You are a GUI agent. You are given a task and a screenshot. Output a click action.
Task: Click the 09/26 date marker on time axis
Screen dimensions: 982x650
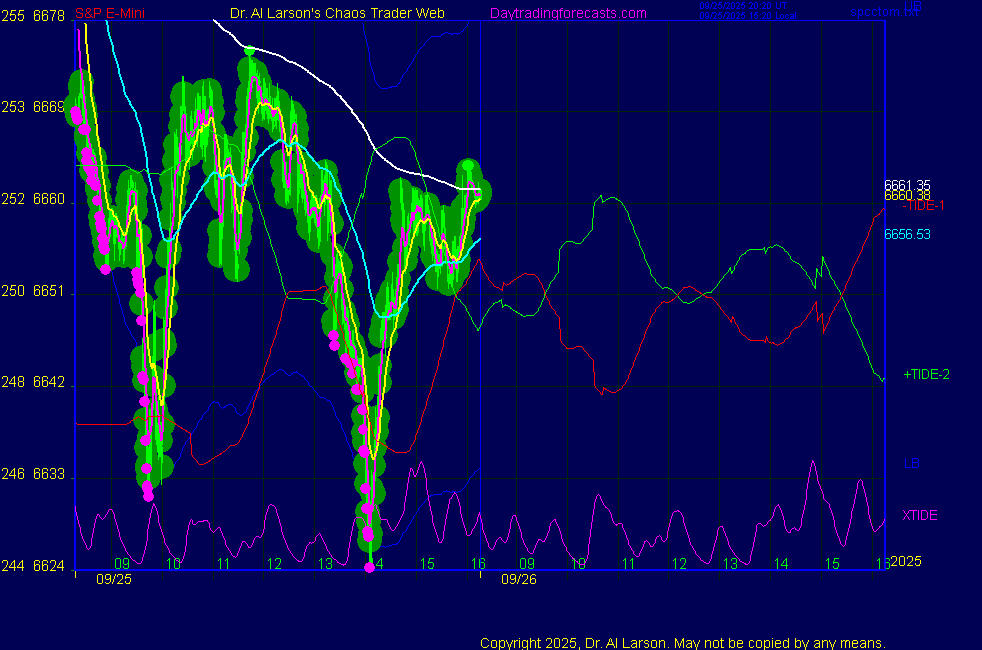517,578
